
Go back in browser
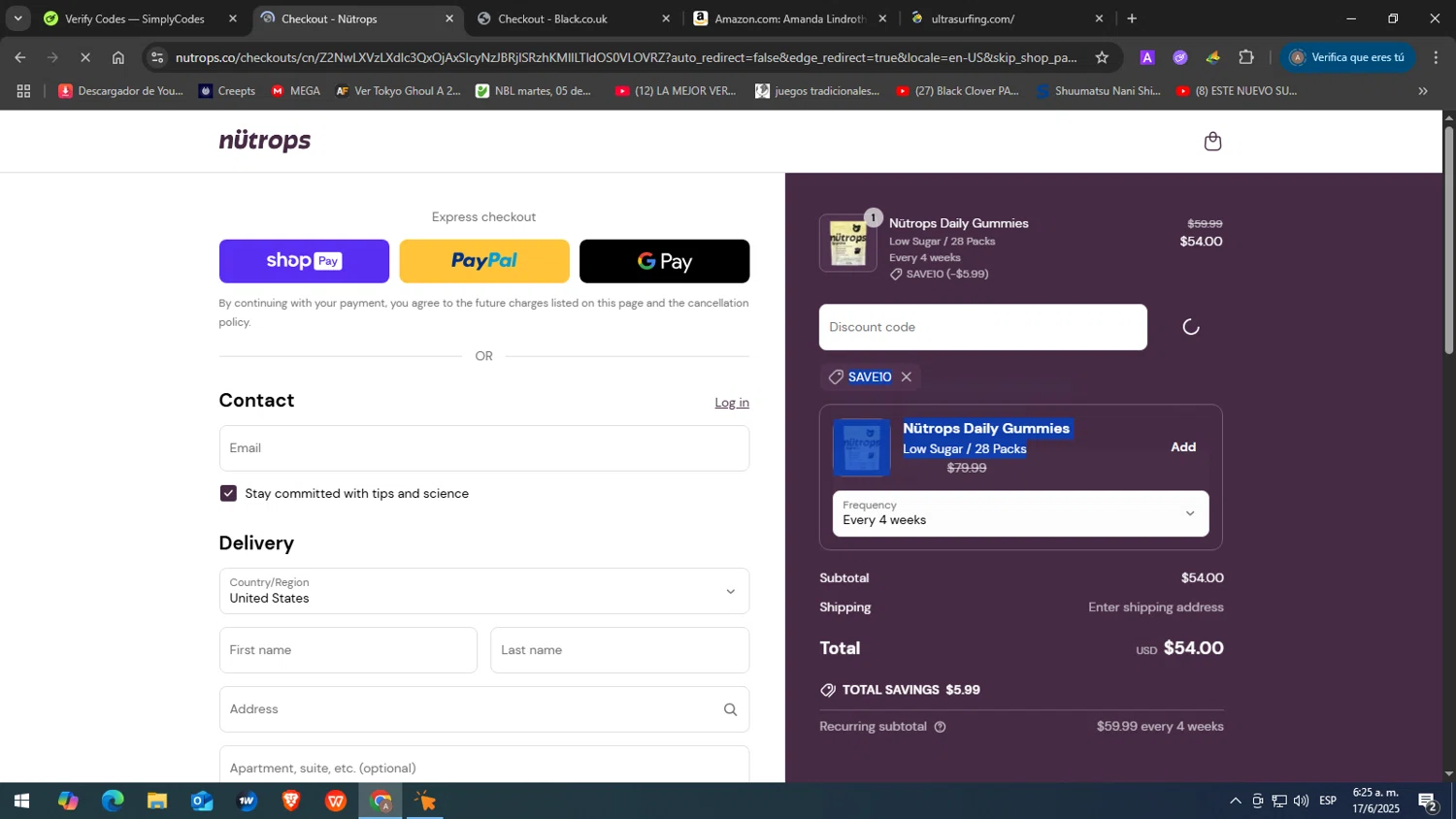(20, 57)
